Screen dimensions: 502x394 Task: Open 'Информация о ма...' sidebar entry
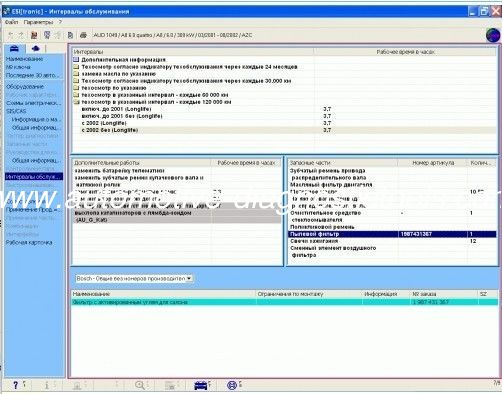click(35, 119)
